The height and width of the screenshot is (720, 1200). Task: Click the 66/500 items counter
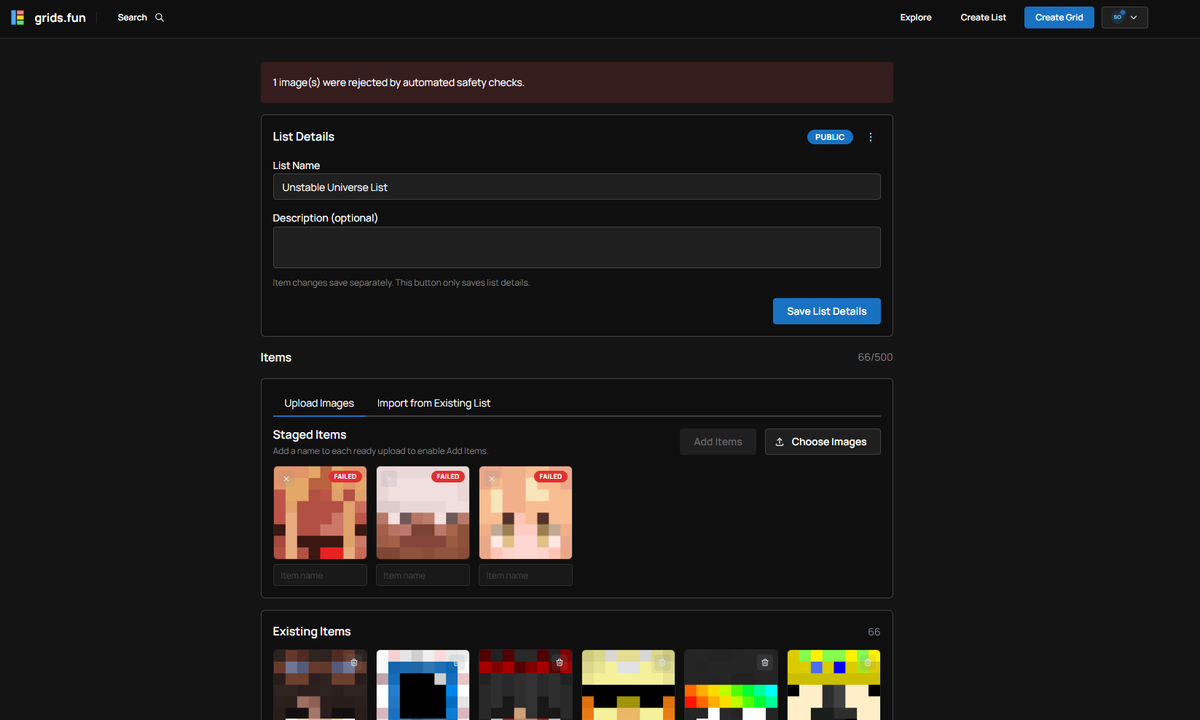[x=875, y=358]
